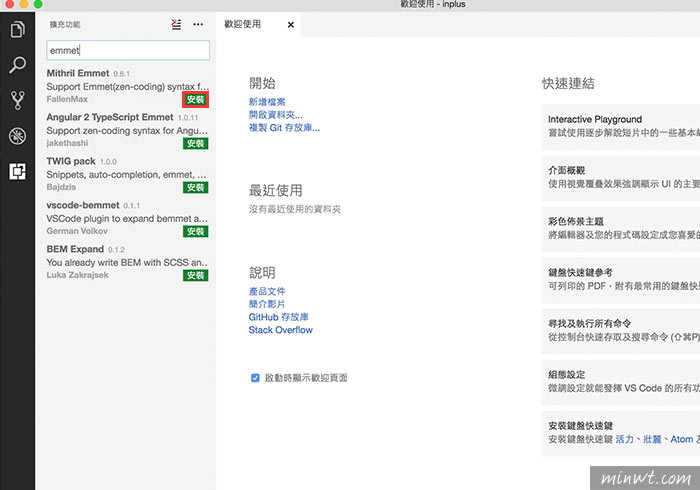Viewport: 700px width, 490px height.
Task: Click the Bajdzis publisher name
Action: click(61, 187)
